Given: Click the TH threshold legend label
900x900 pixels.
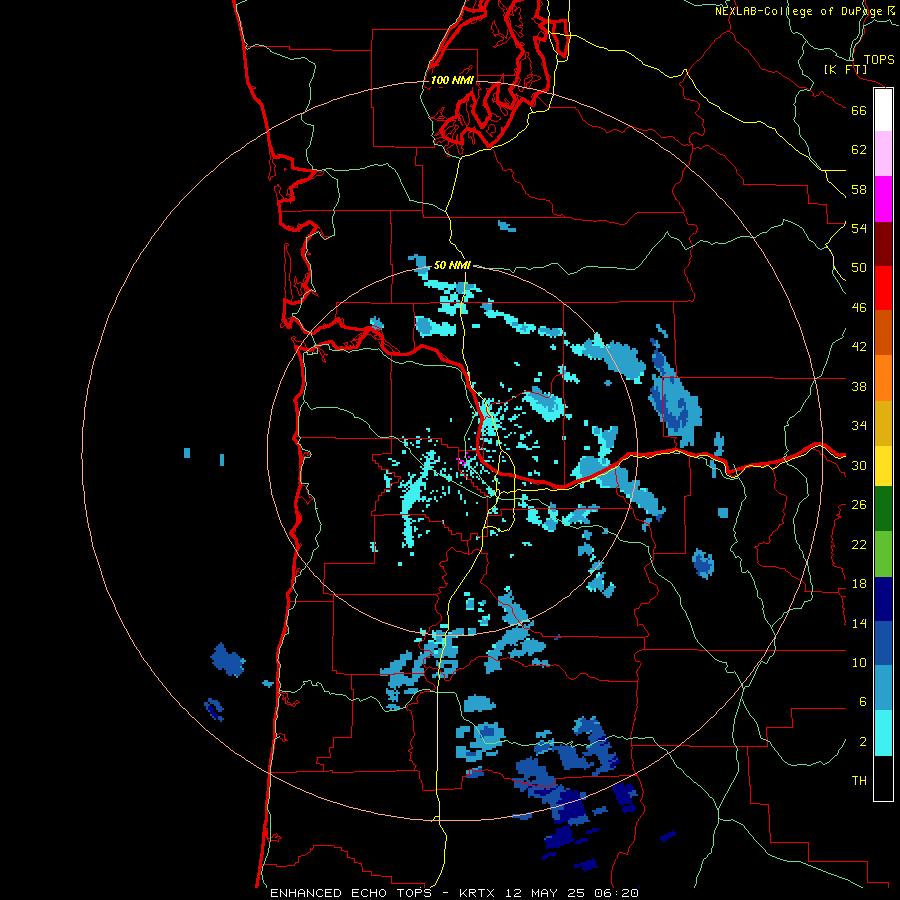Looking at the screenshot, I should 859,781.
